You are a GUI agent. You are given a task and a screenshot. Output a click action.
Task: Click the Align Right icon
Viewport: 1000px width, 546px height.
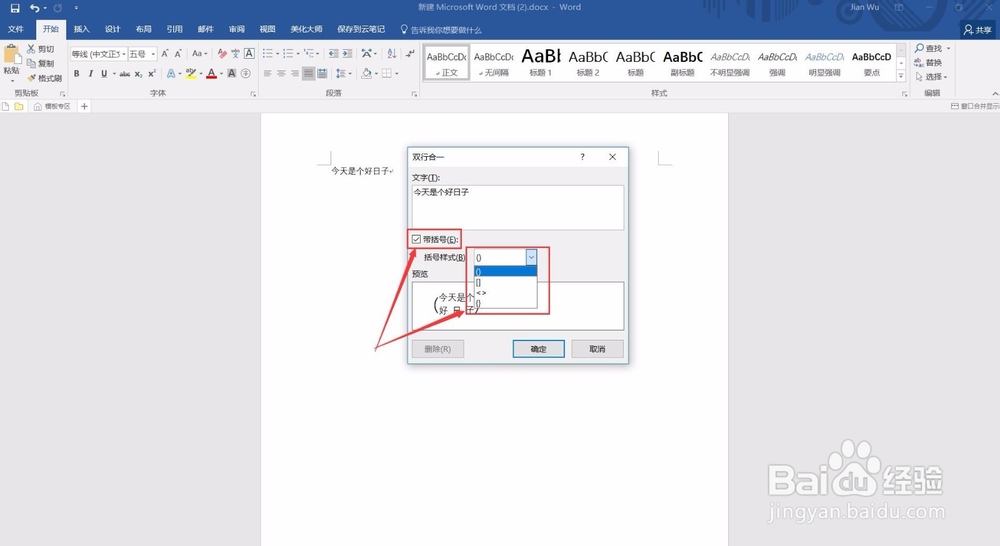click(x=295, y=73)
